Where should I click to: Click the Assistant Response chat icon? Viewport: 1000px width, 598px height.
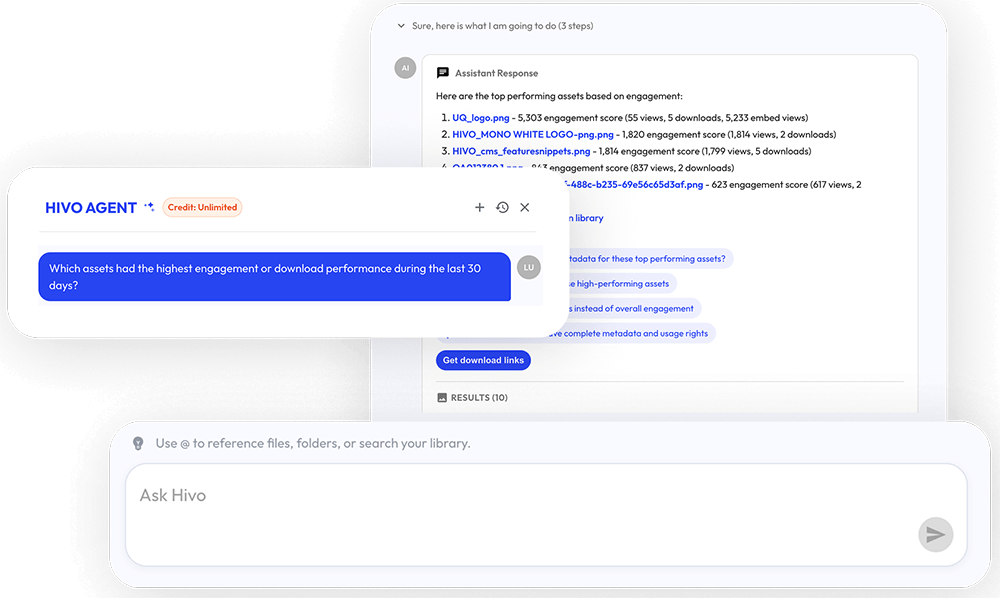[x=443, y=73]
